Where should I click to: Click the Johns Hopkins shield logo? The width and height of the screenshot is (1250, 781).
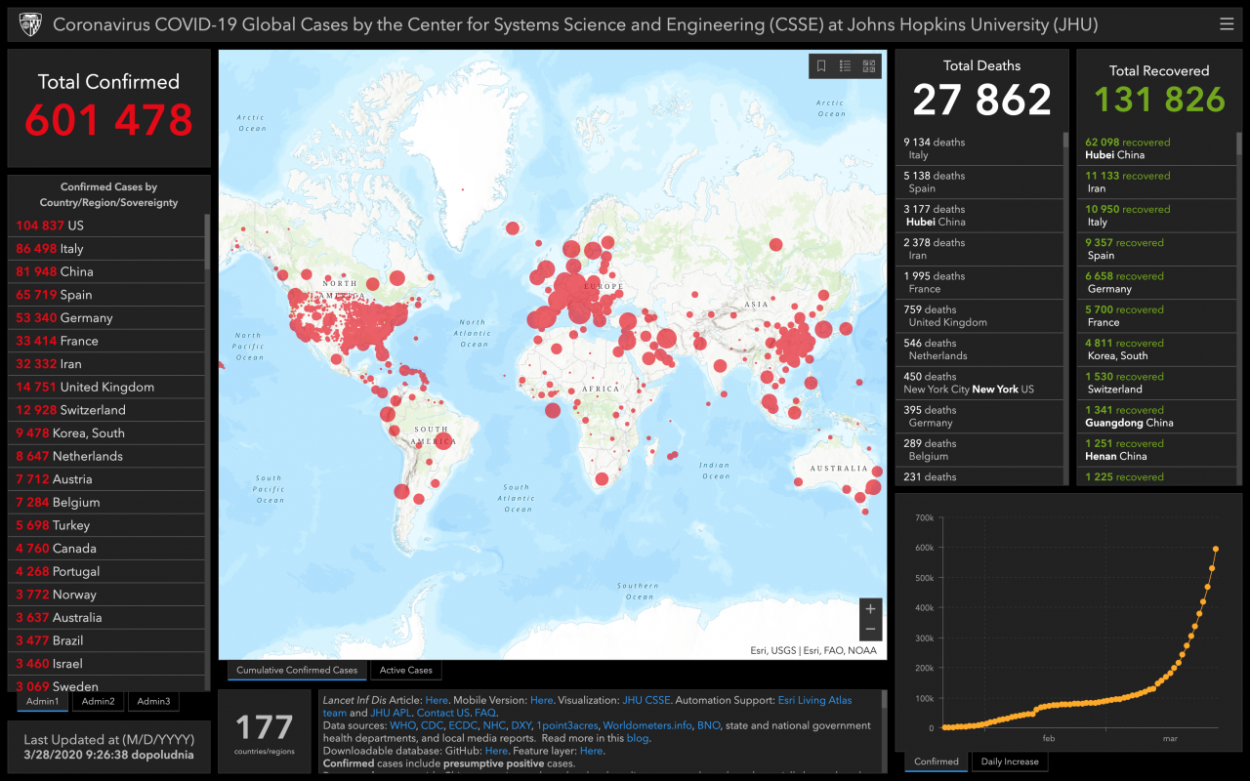[x=30, y=24]
